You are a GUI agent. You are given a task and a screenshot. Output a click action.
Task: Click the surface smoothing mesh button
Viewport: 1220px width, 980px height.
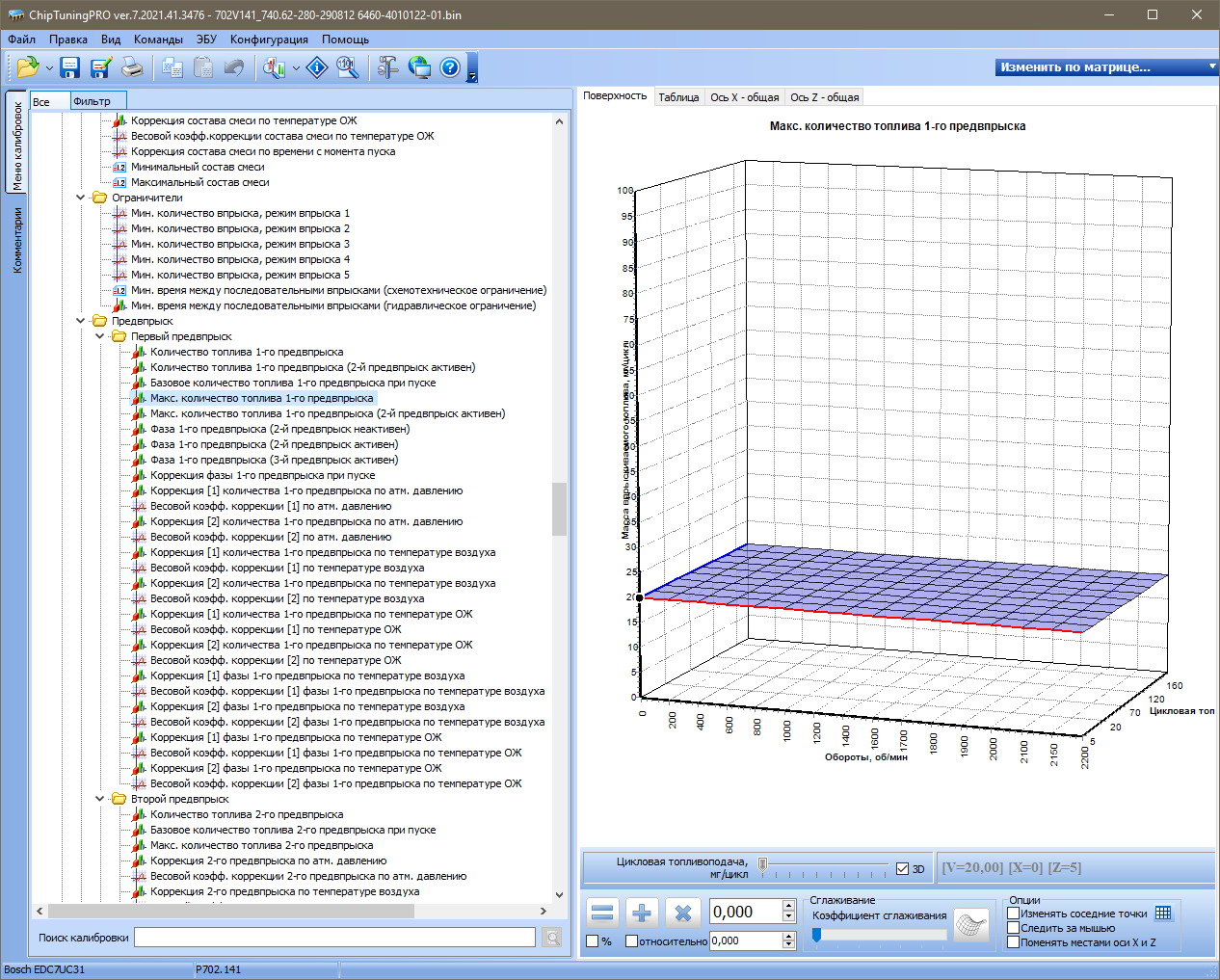coord(972,926)
